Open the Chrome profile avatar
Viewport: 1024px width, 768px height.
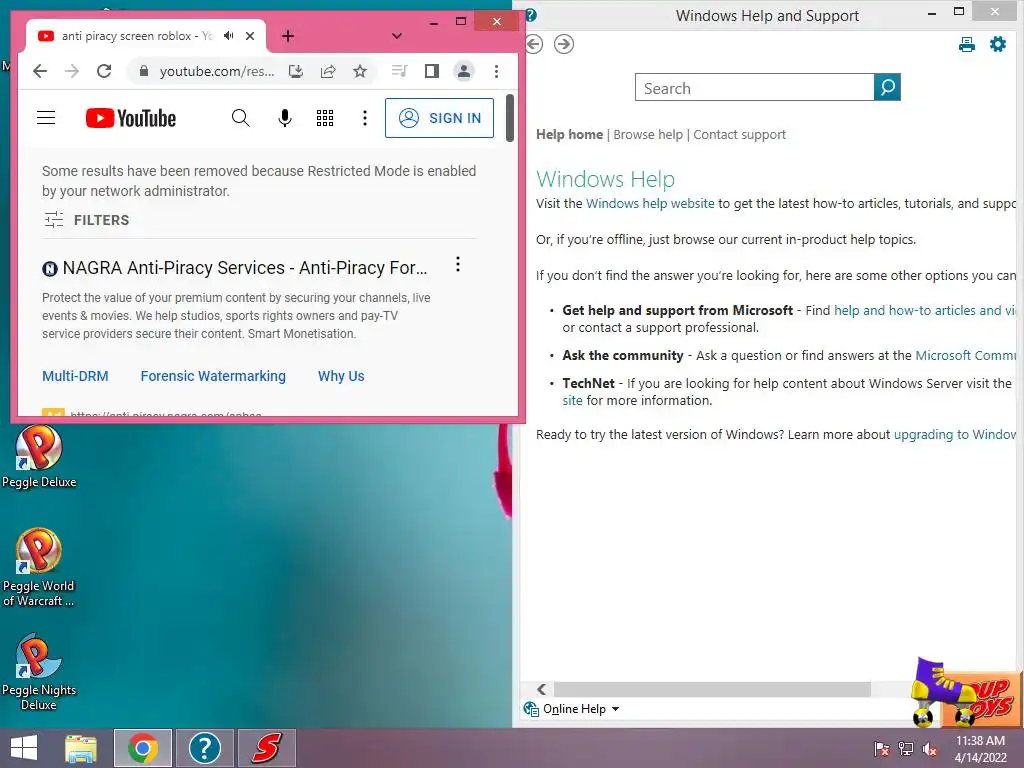464,71
